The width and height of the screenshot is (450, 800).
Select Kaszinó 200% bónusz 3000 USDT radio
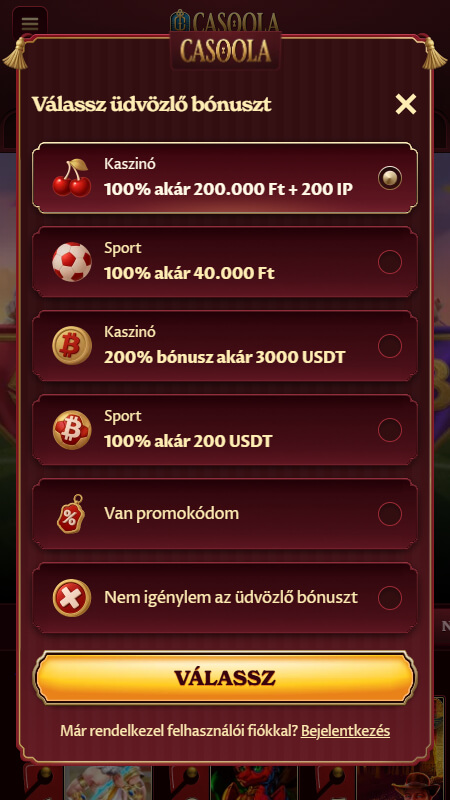tap(390, 346)
